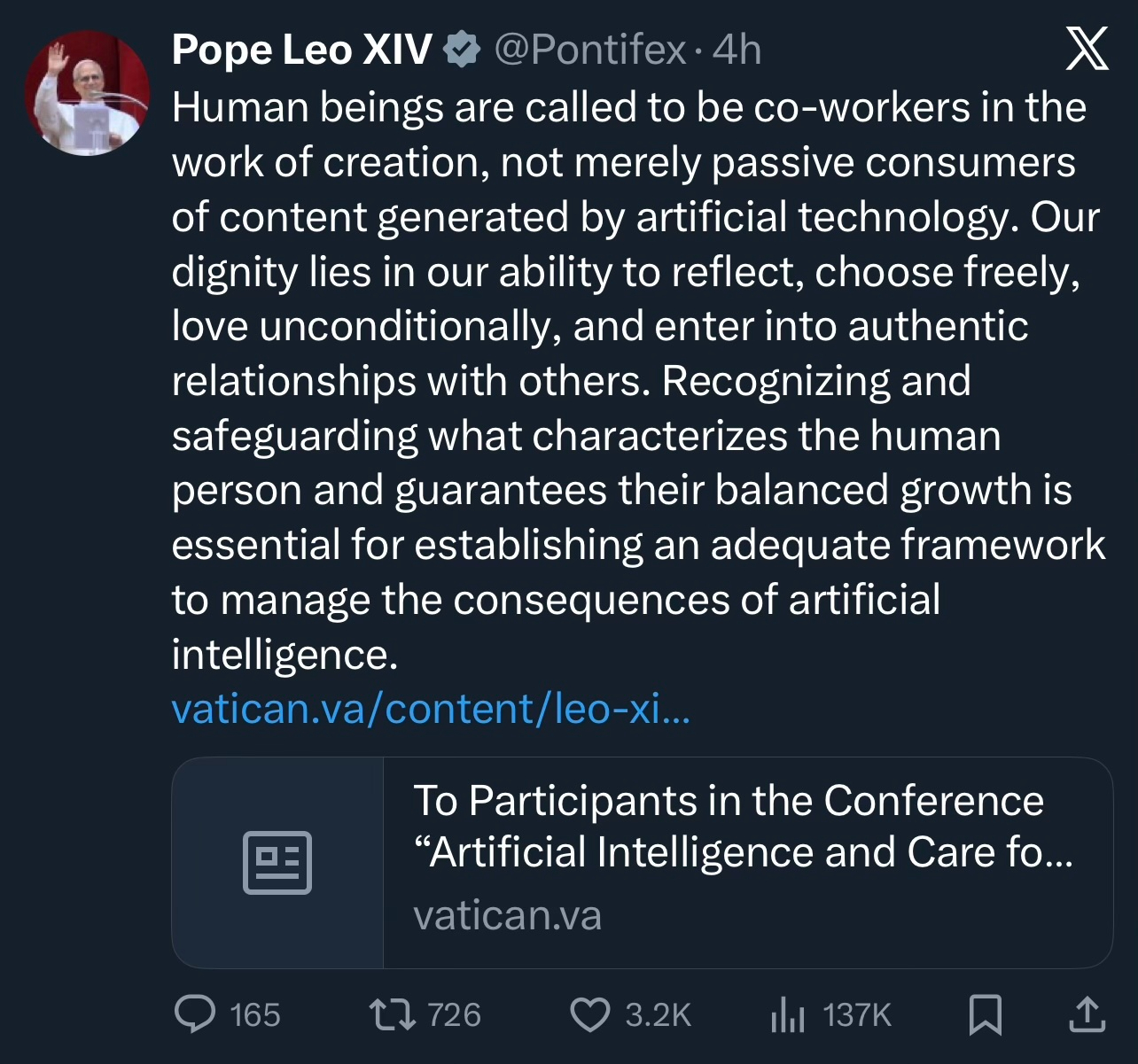Screen dimensions: 1138x1064
Task: Like the post with the heart icon
Action: point(589,1014)
